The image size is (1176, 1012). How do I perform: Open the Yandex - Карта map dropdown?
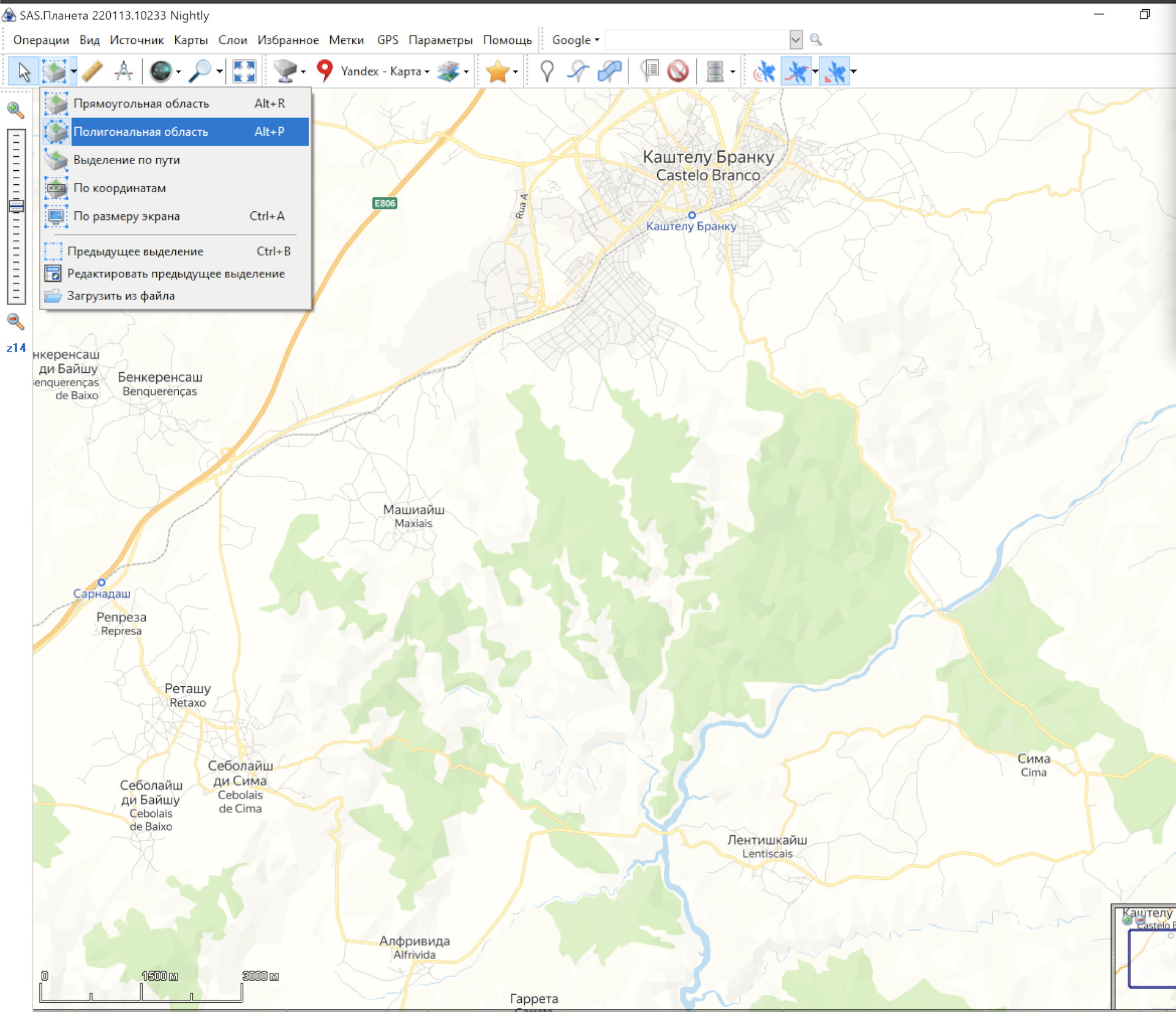pos(385,72)
